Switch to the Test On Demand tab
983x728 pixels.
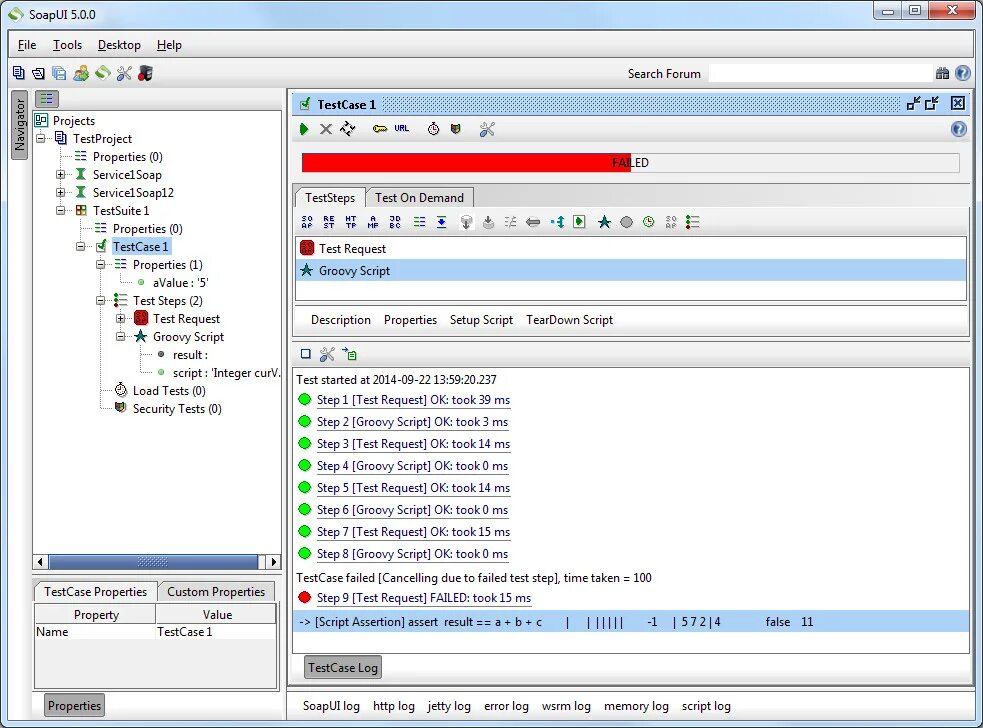coord(419,198)
